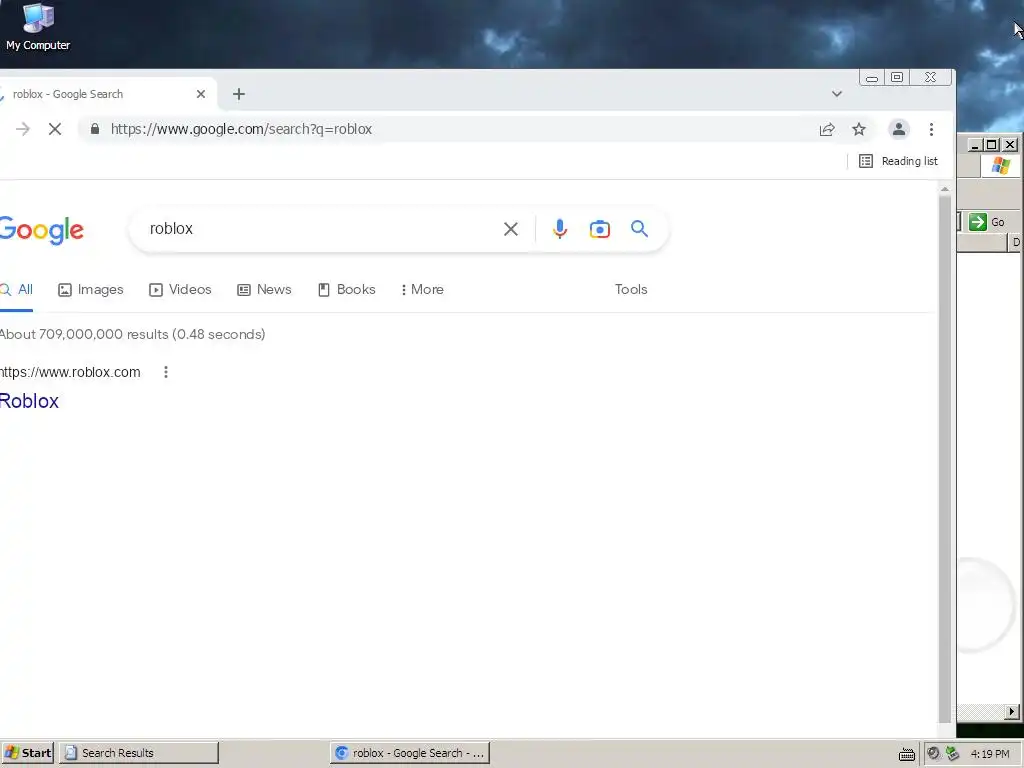Open the Start menu
This screenshot has width=1024, height=768.
[x=27, y=753]
